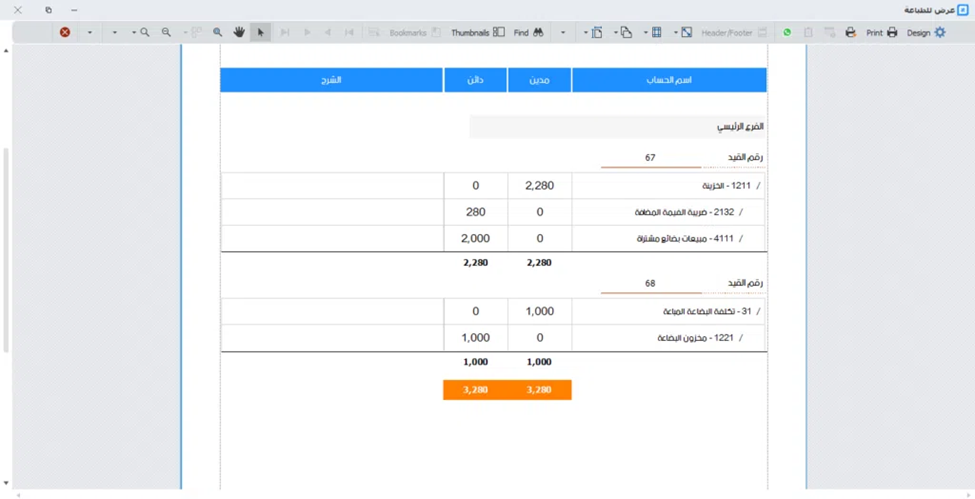
Task: Click the left vertical scrollbar track
Action: tap(6, 250)
